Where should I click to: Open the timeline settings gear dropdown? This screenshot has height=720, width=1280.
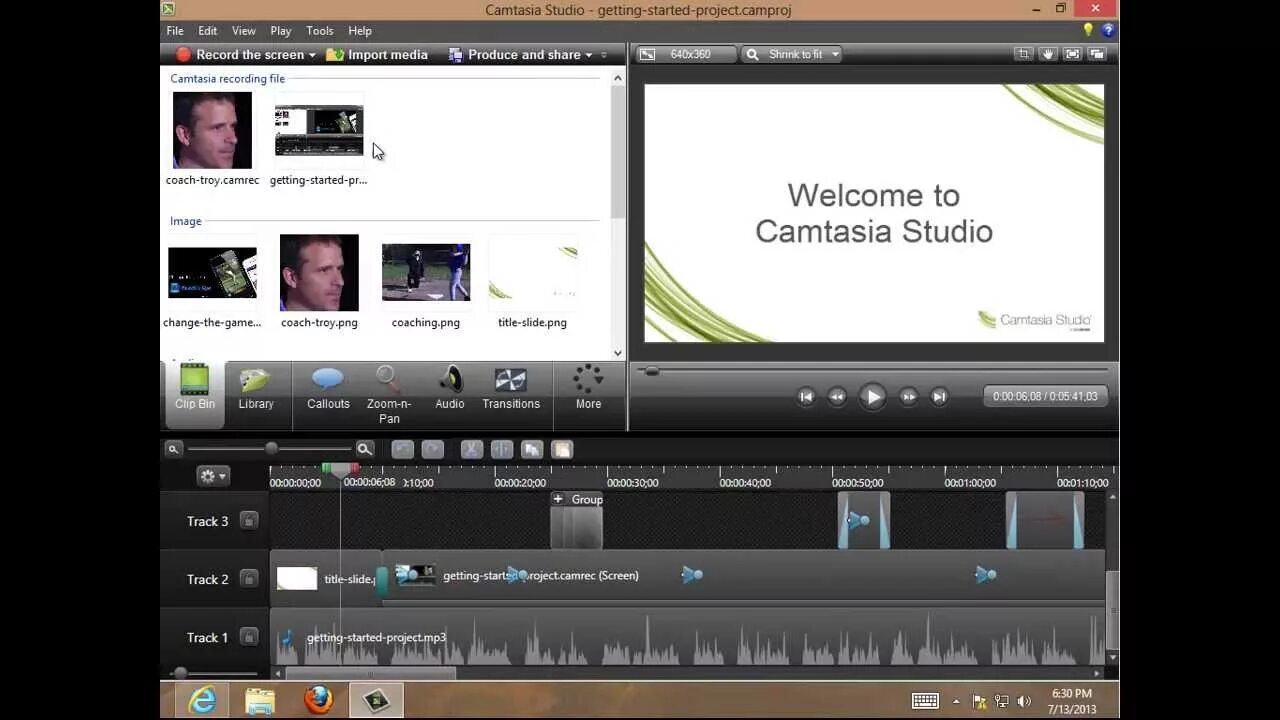pos(213,476)
